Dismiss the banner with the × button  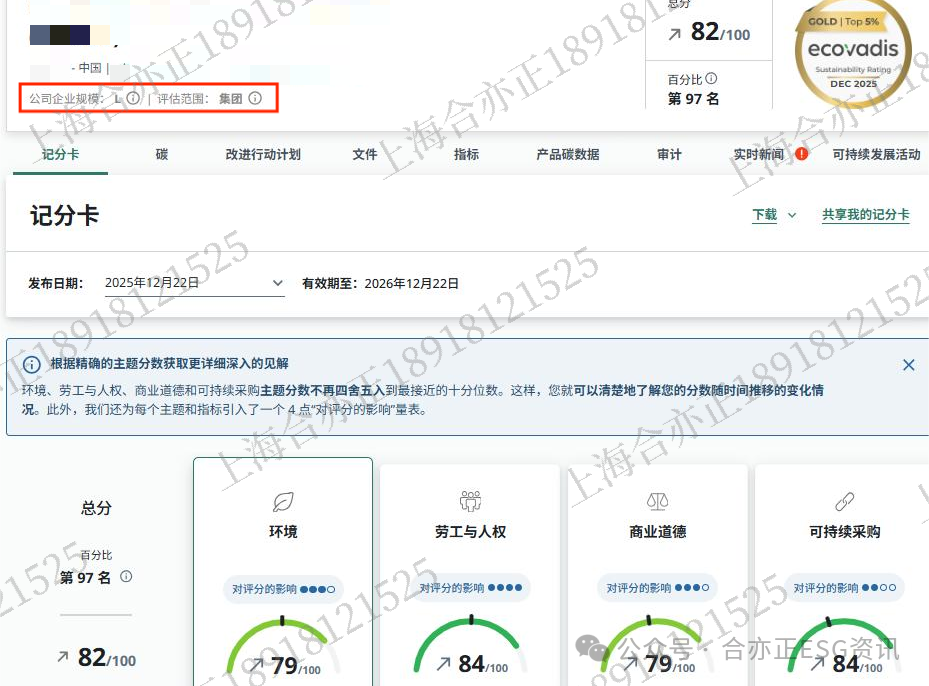click(x=908, y=365)
